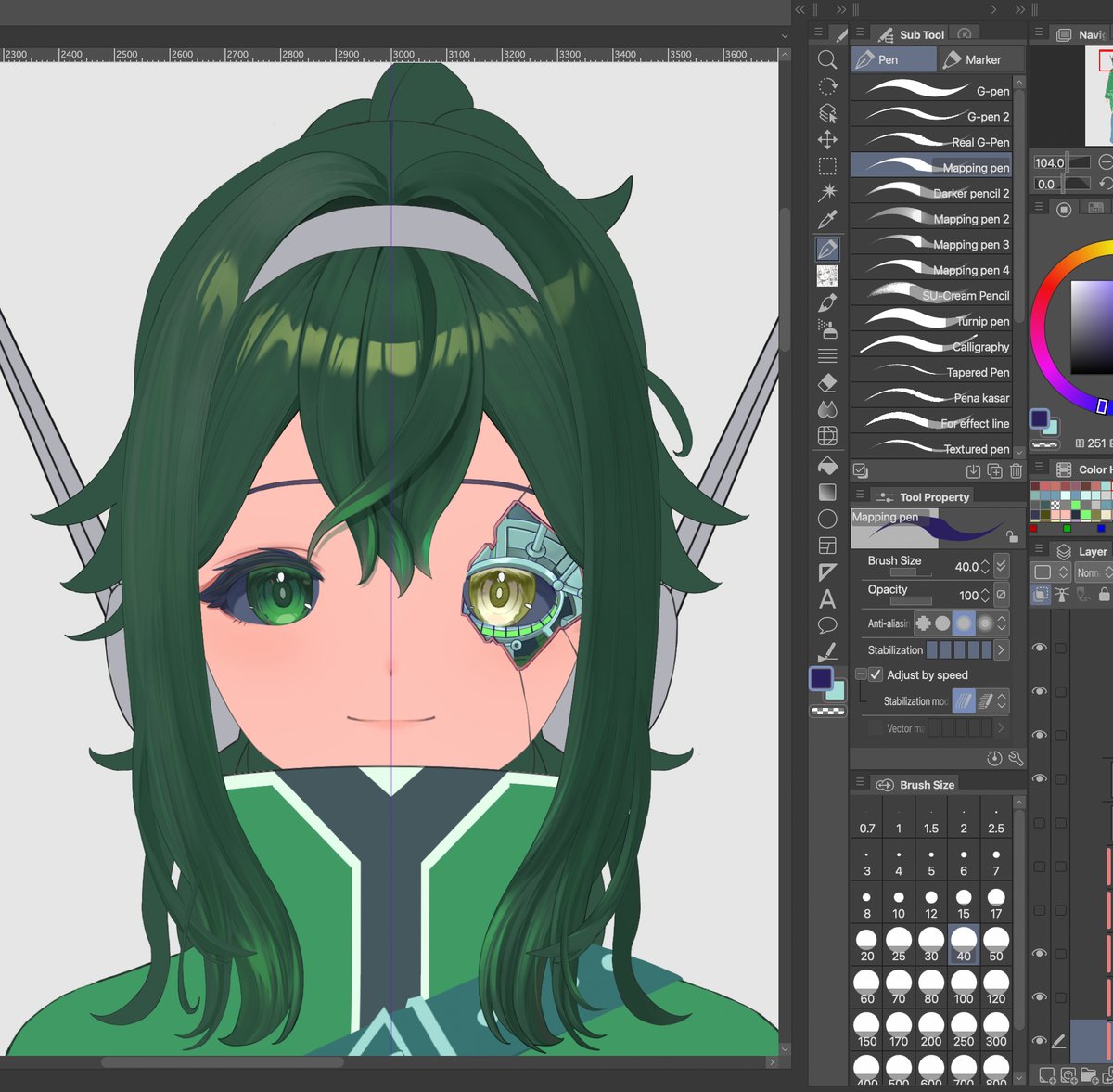The width and height of the screenshot is (1113, 1092).
Task: Open Brush Size dynamics settings button
Action: pos(1002,566)
